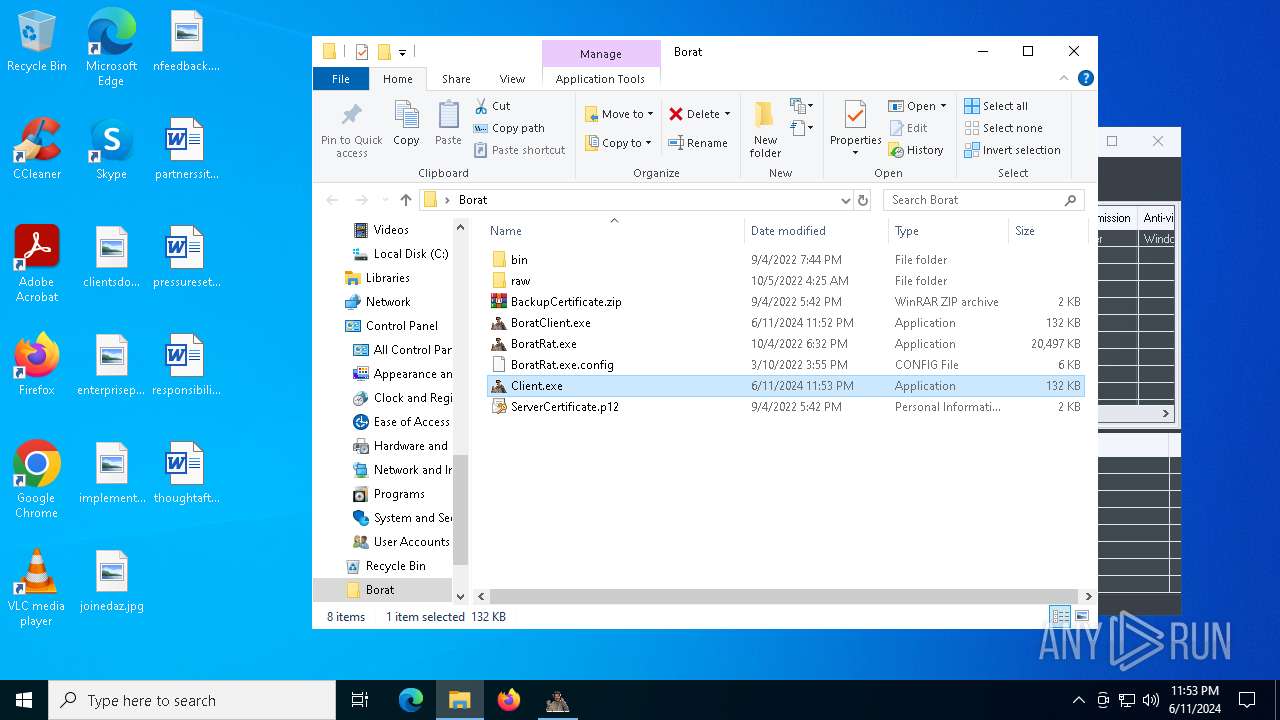The height and width of the screenshot is (720, 1280).
Task: Click the Rename button
Action: [x=698, y=143]
